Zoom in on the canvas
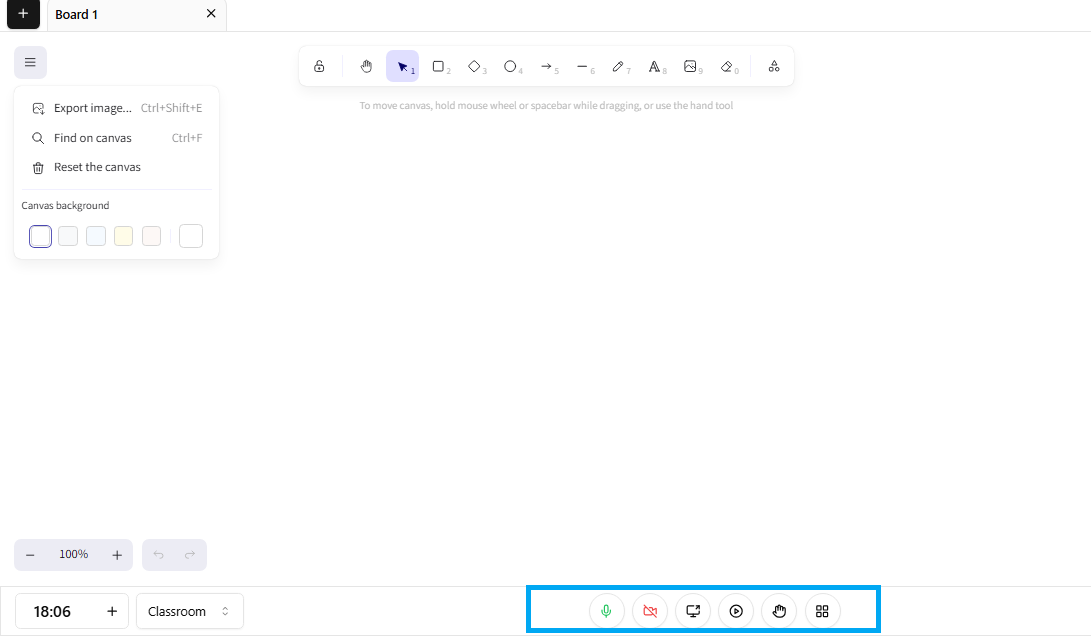1091x636 pixels. coord(117,555)
